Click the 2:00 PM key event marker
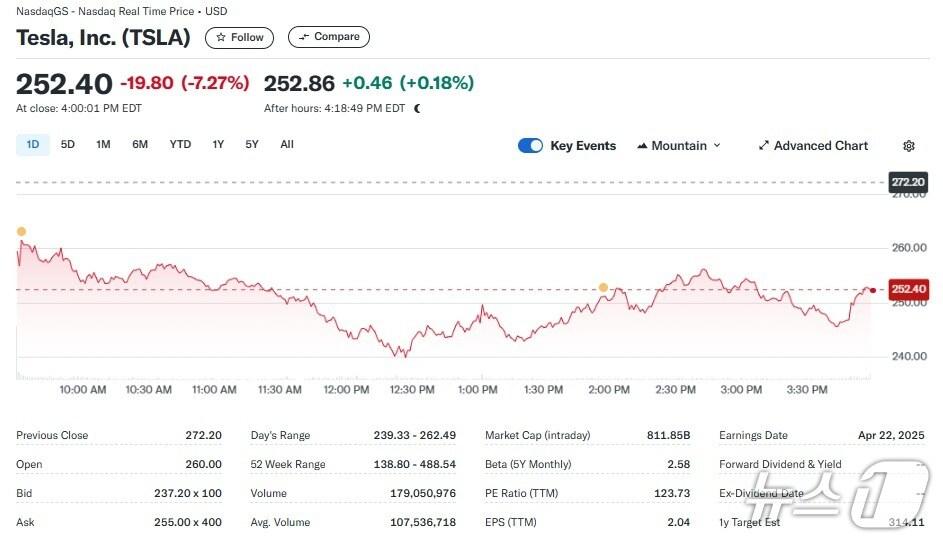The image size is (943, 542). coord(603,288)
